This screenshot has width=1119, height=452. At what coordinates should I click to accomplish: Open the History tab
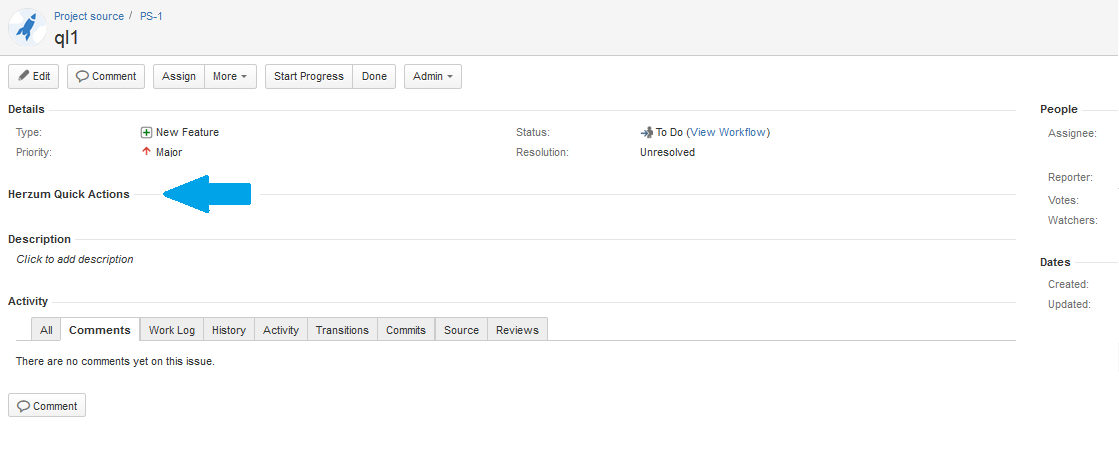229,330
